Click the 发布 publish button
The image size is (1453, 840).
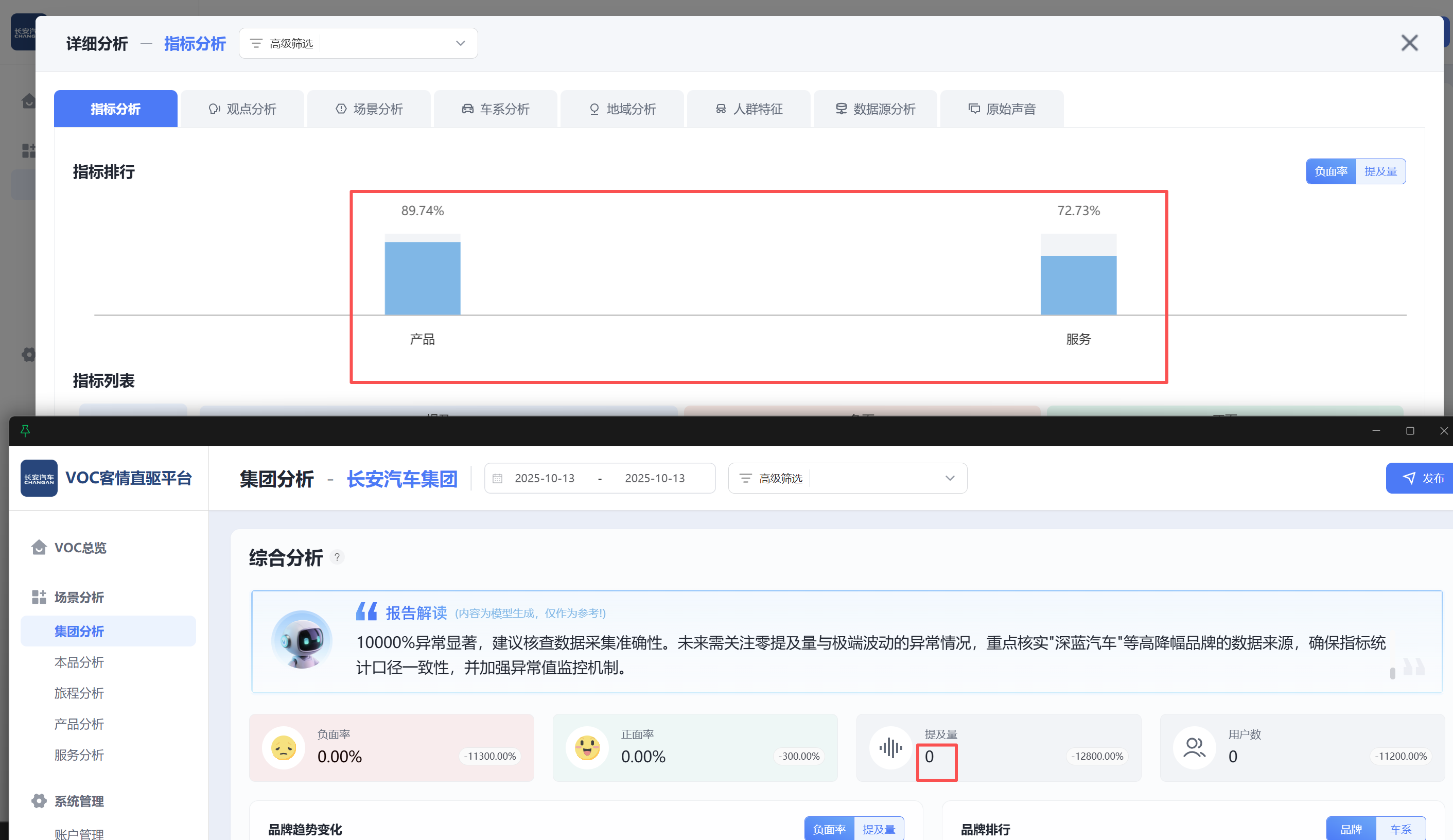(1422, 478)
